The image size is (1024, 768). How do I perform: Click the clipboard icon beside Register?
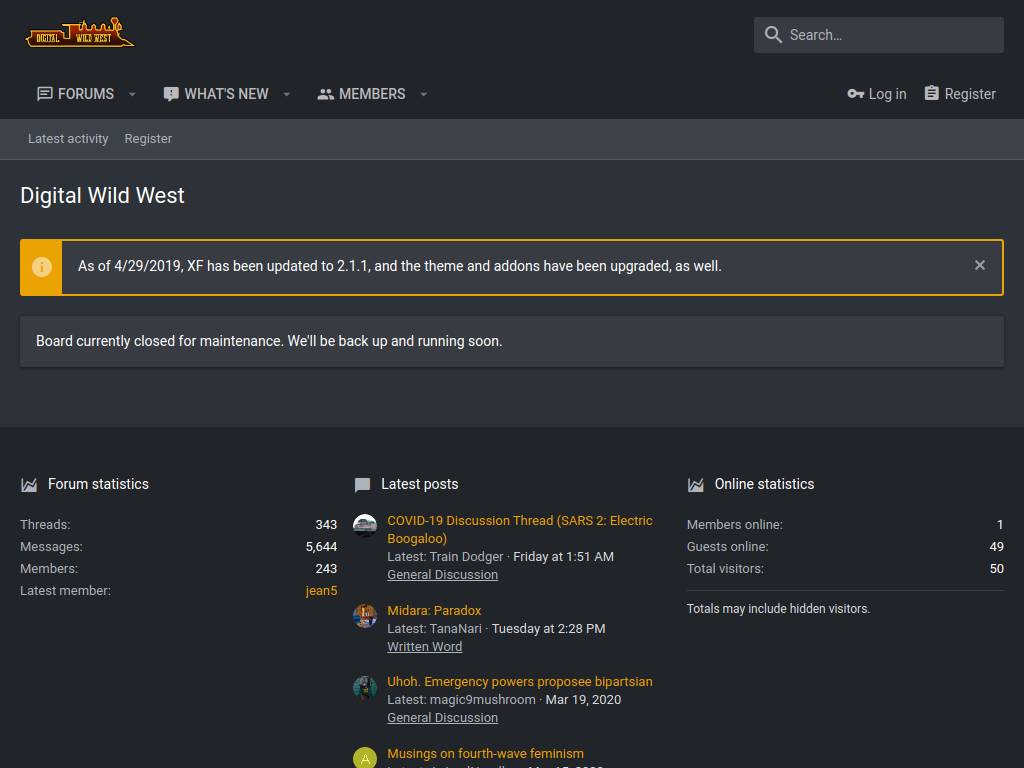932,93
